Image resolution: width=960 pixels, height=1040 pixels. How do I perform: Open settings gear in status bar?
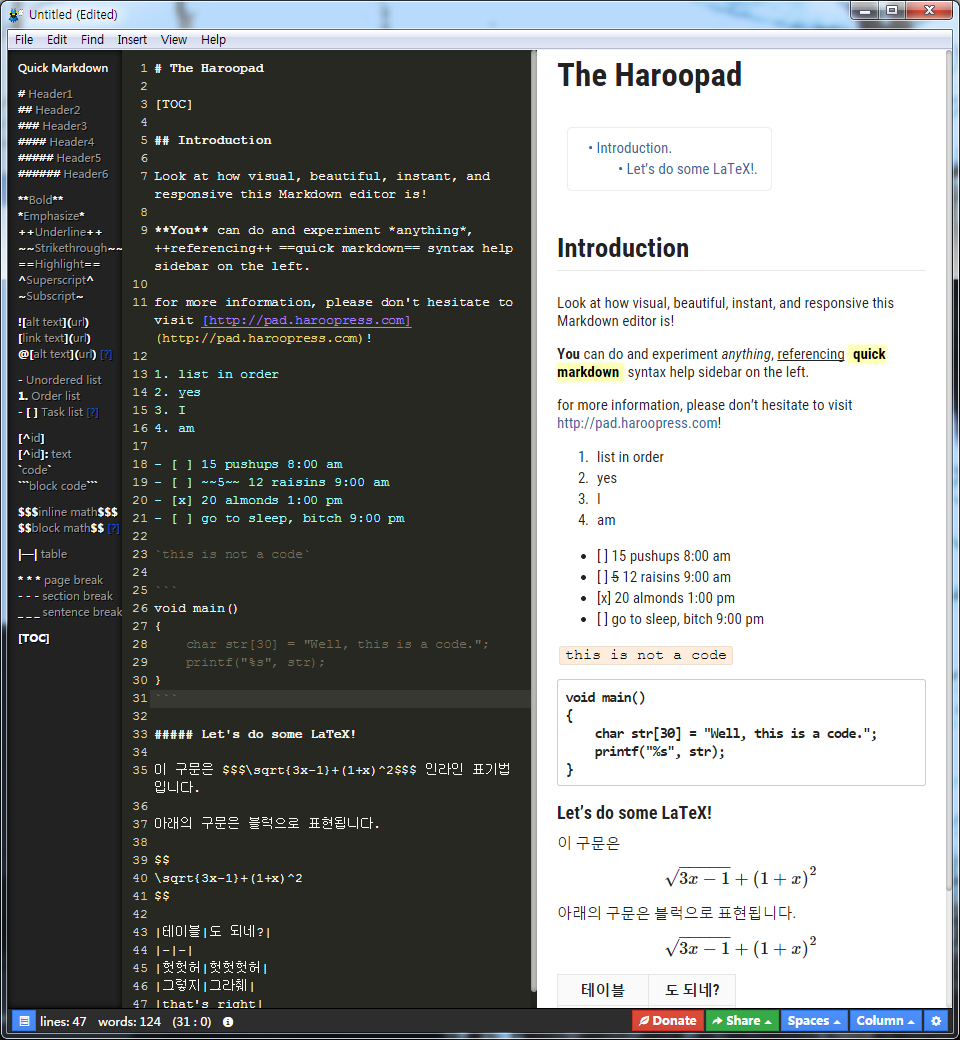click(x=936, y=1021)
